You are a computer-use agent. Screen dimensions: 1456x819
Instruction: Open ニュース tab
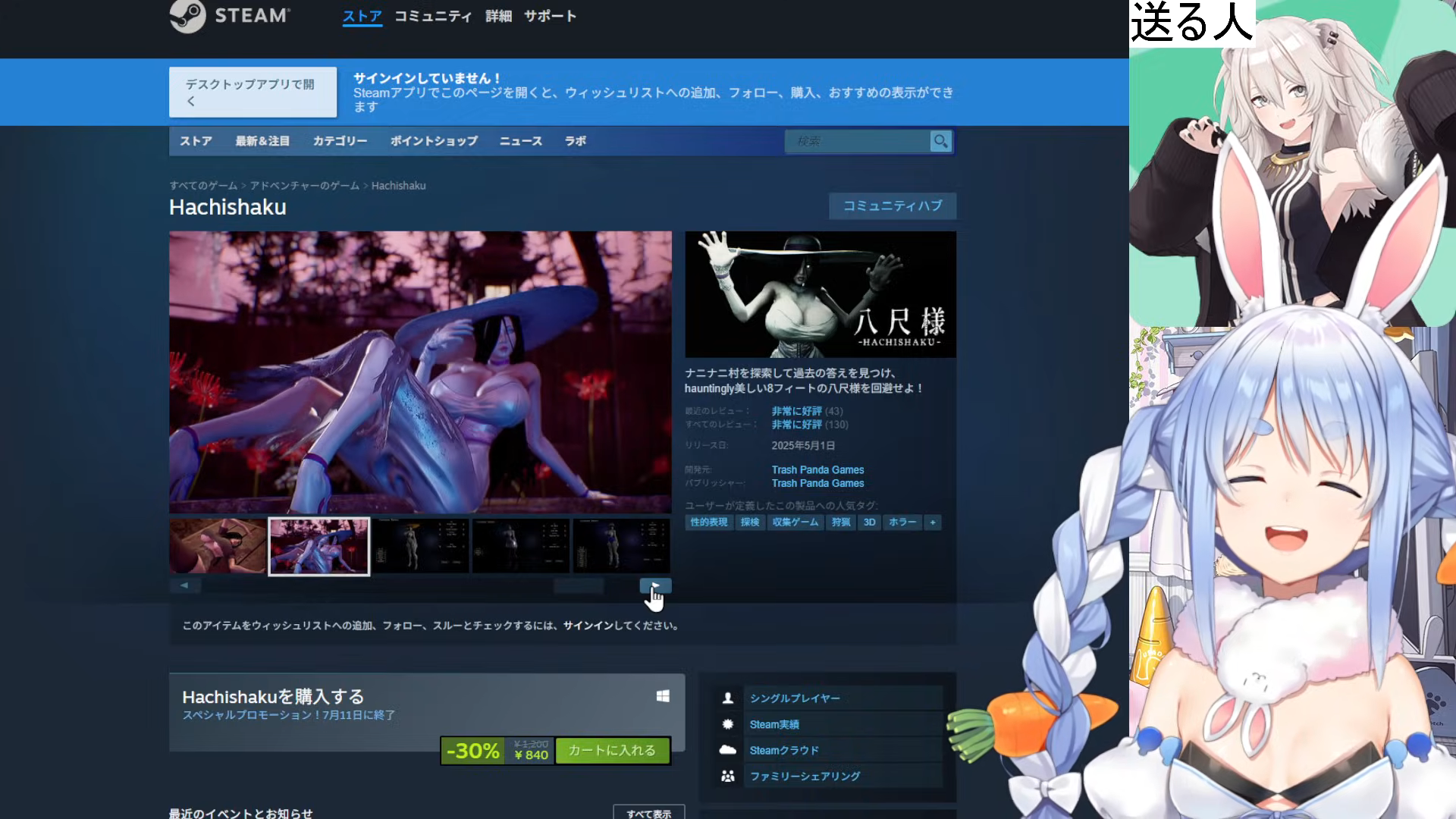[520, 141]
